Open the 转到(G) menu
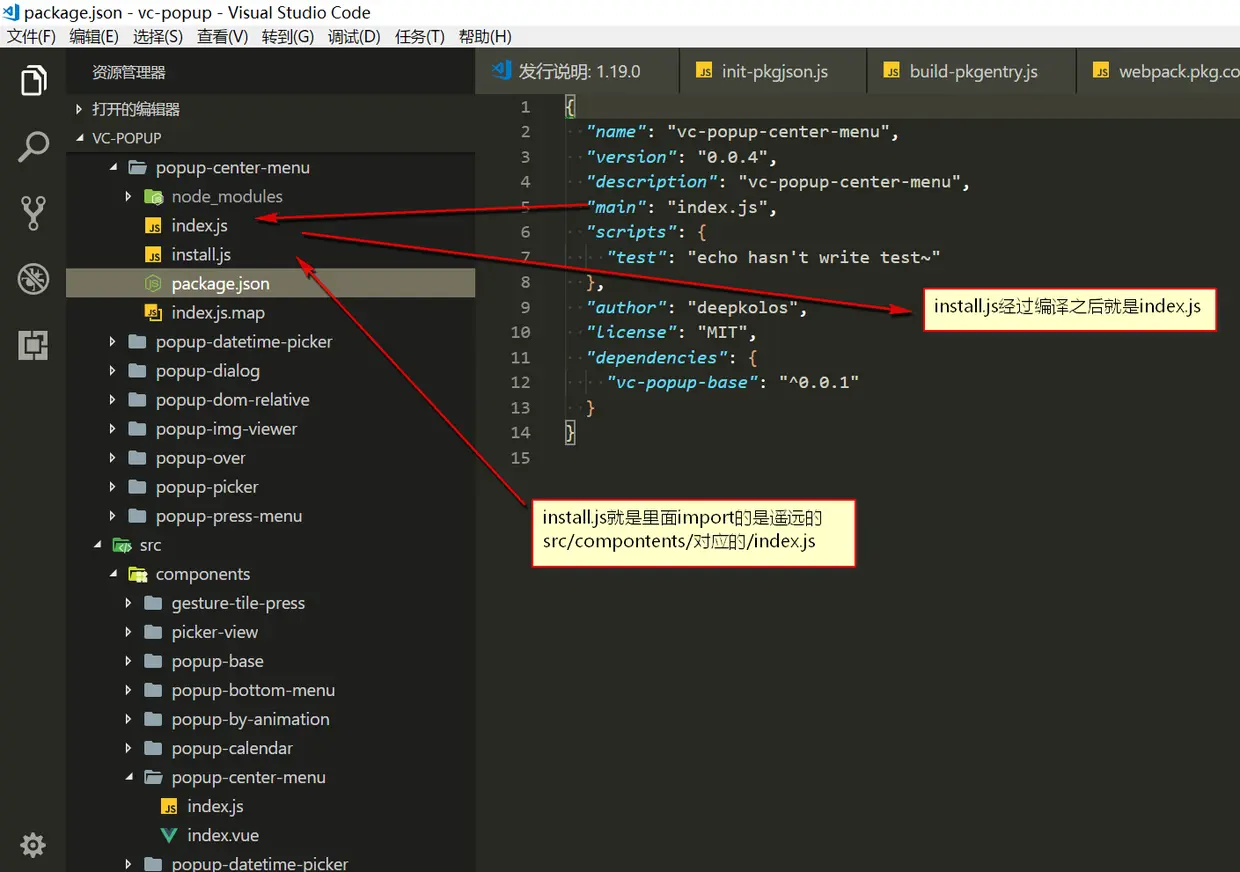Viewport: 1240px width, 872px height. point(288,37)
